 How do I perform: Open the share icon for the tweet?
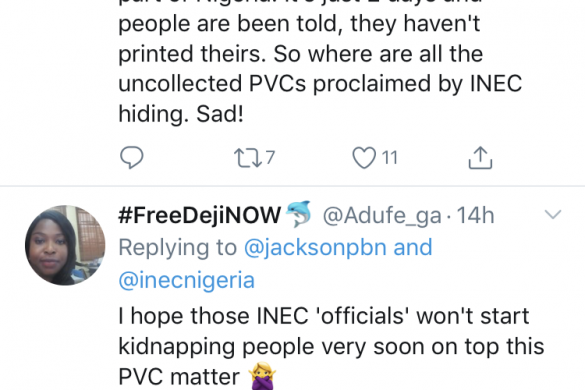pyautogui.click(x=480, y=158)
